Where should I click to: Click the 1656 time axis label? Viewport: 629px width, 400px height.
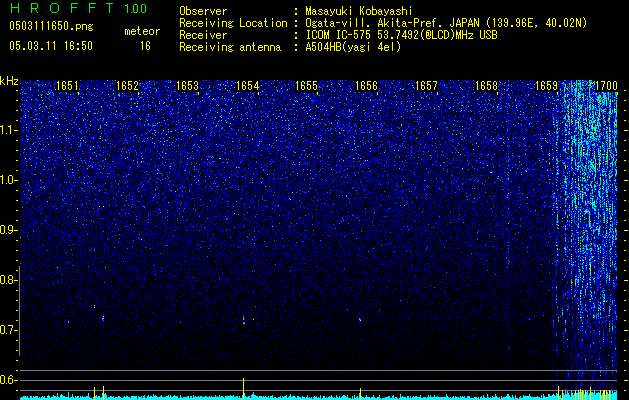point(367,86)
